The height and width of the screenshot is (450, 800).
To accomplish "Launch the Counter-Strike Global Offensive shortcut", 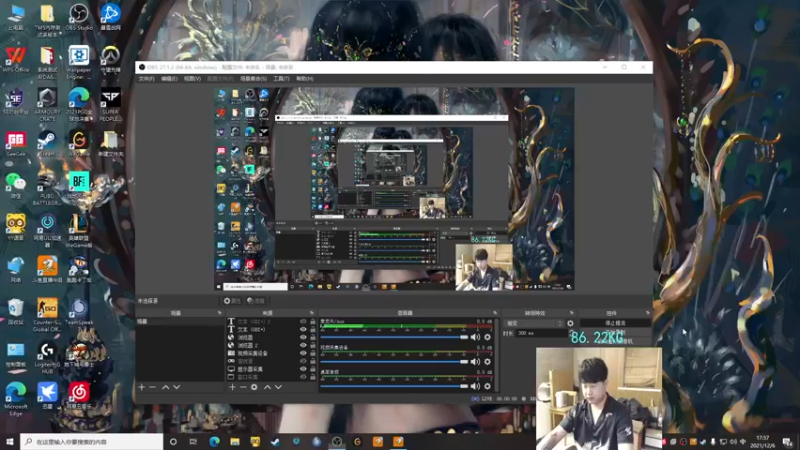I will [x=47, y=315].
